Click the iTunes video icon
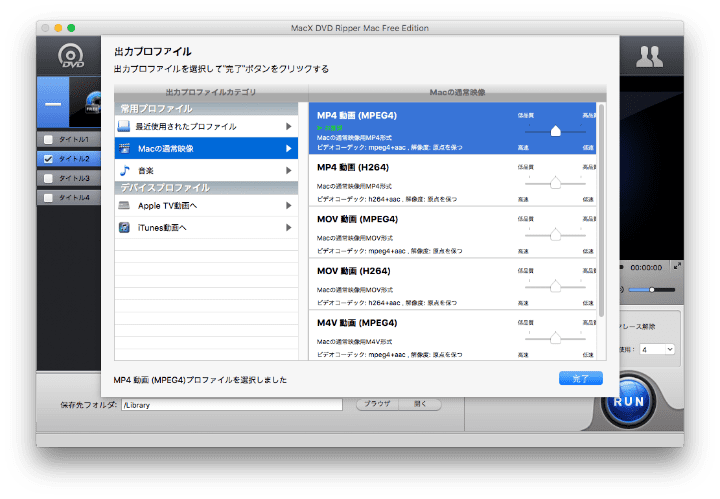Image resolution: width=720 pixels, height=499 pixels. [124, 228]
